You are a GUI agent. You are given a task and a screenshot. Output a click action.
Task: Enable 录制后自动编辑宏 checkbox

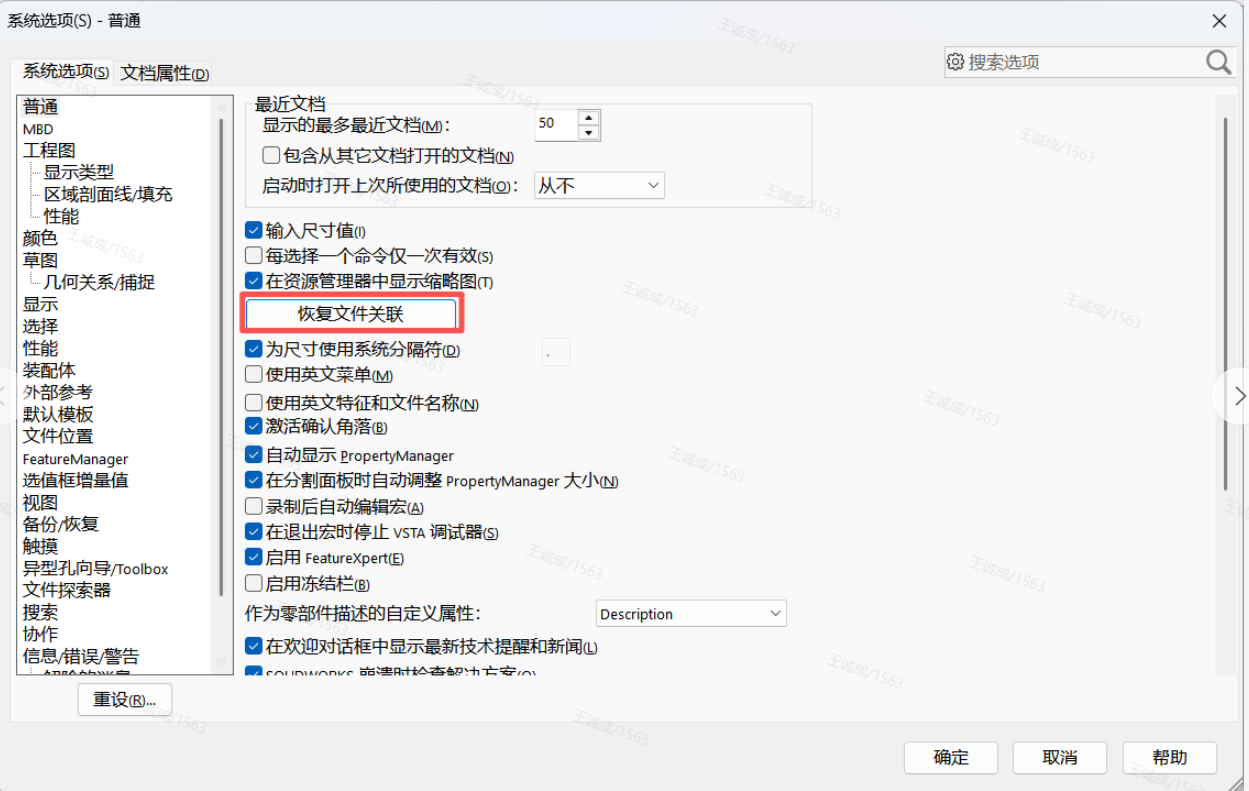253,507
